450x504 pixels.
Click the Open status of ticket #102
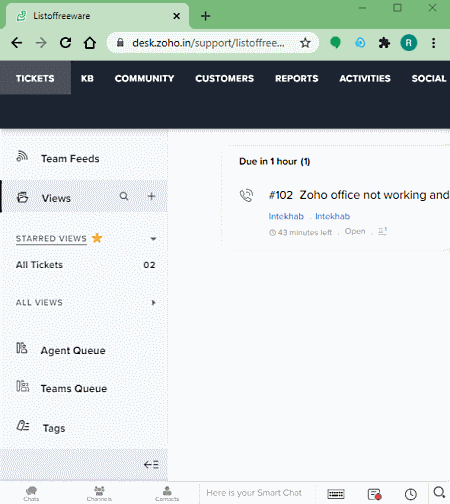[355, 231]
